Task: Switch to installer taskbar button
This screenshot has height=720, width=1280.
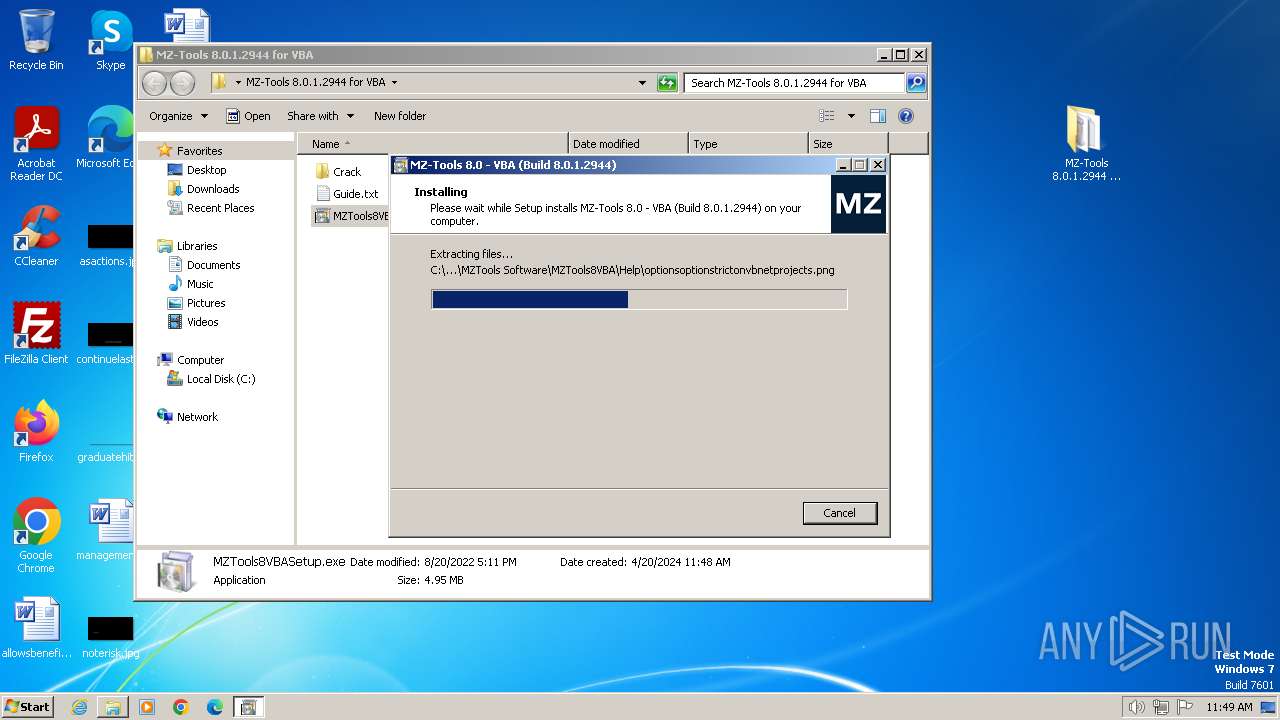Action: click(248, 707)
